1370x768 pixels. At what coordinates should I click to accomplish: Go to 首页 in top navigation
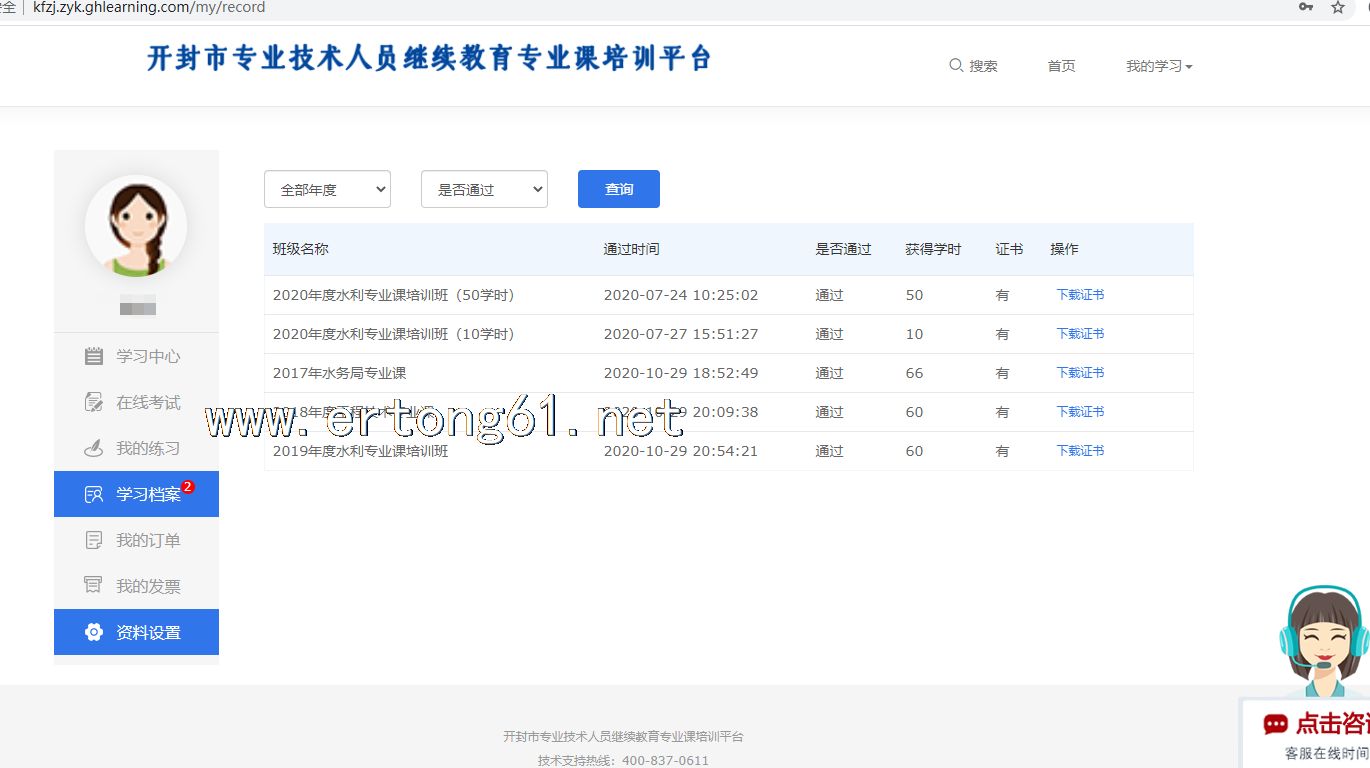point(1061,66)
